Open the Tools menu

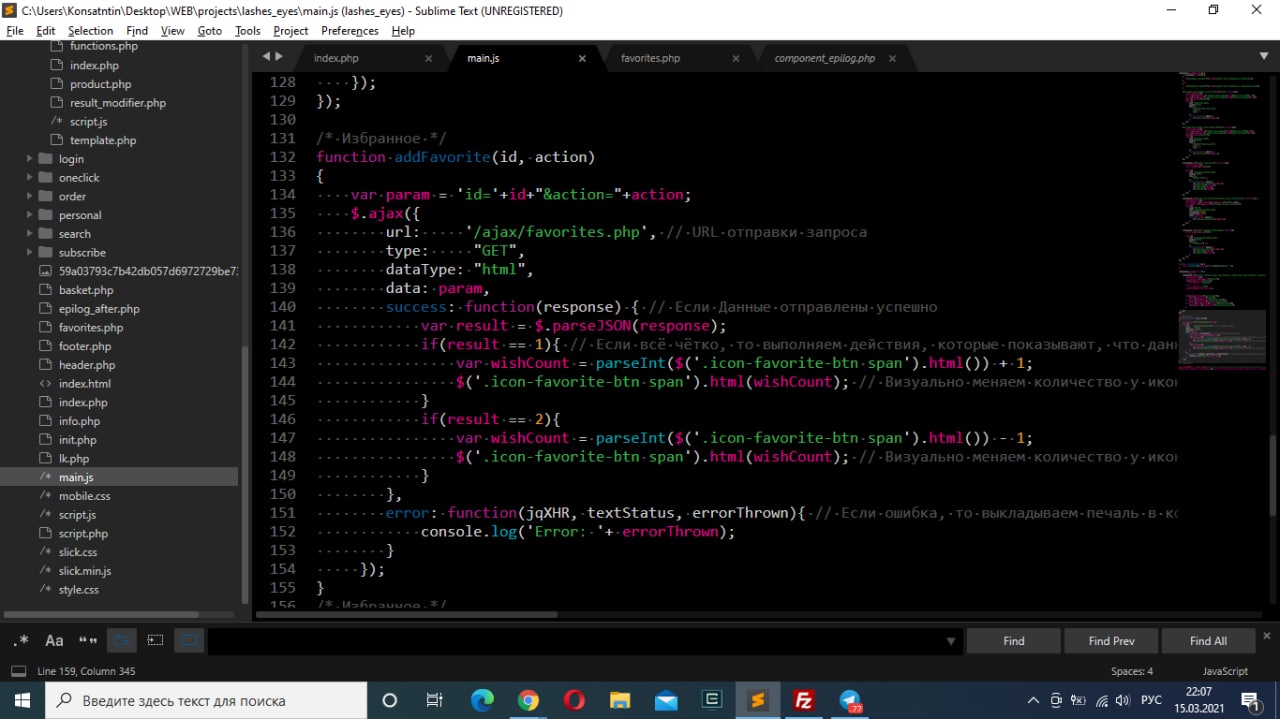(x=248, y=31)
